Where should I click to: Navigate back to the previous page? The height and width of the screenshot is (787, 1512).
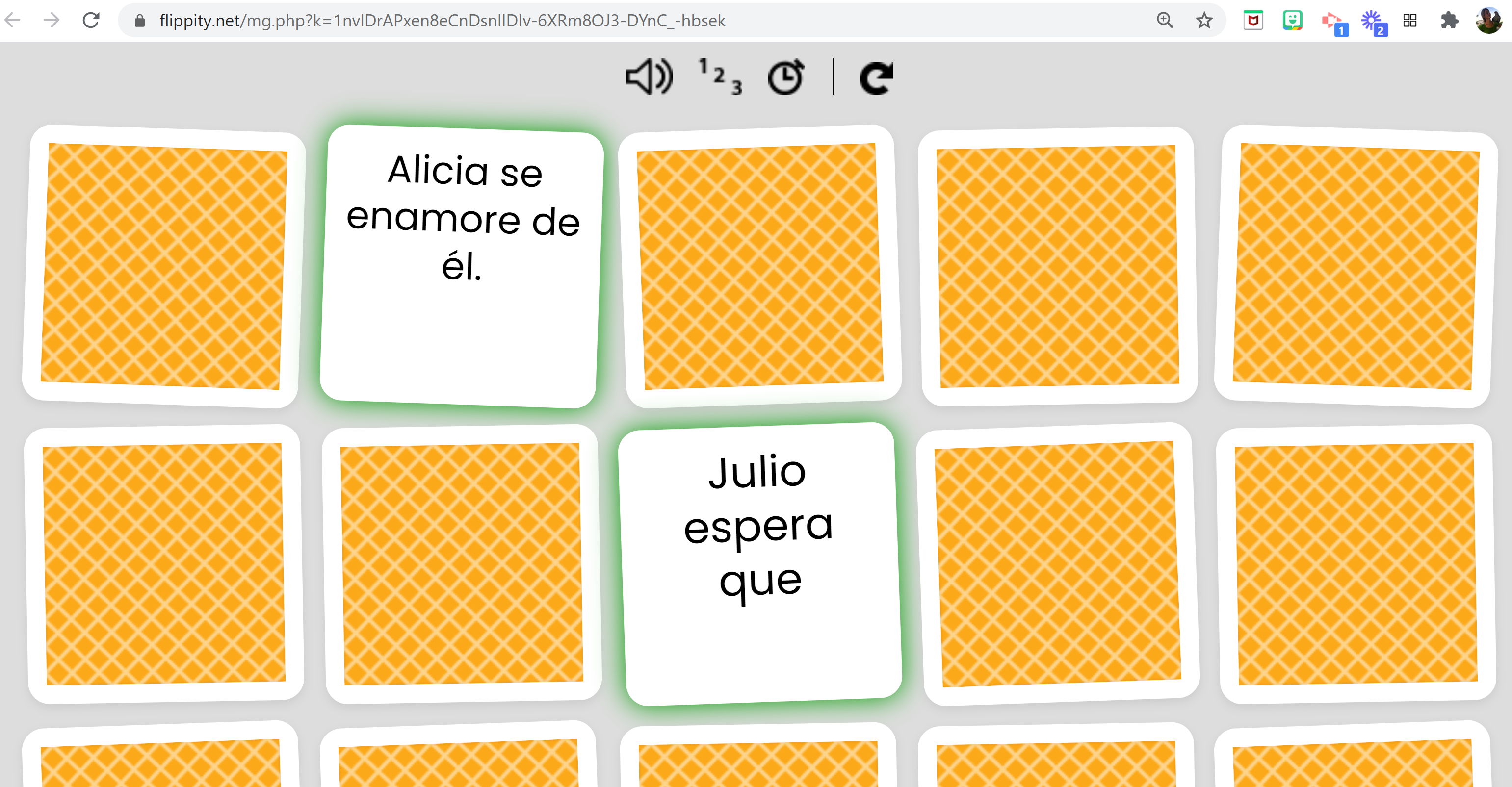coord(12,21)
